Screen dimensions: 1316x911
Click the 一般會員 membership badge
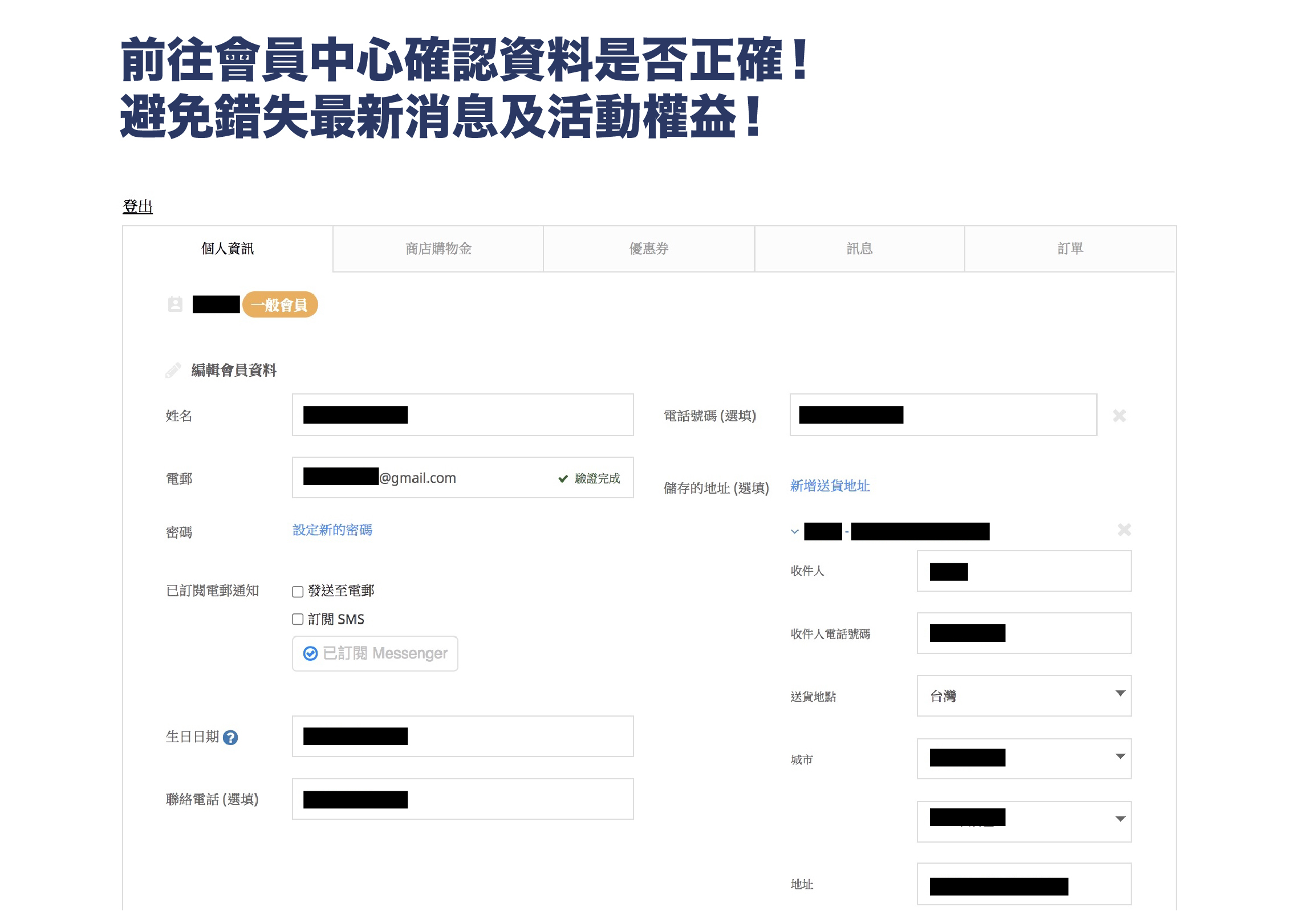pos(280,305)
